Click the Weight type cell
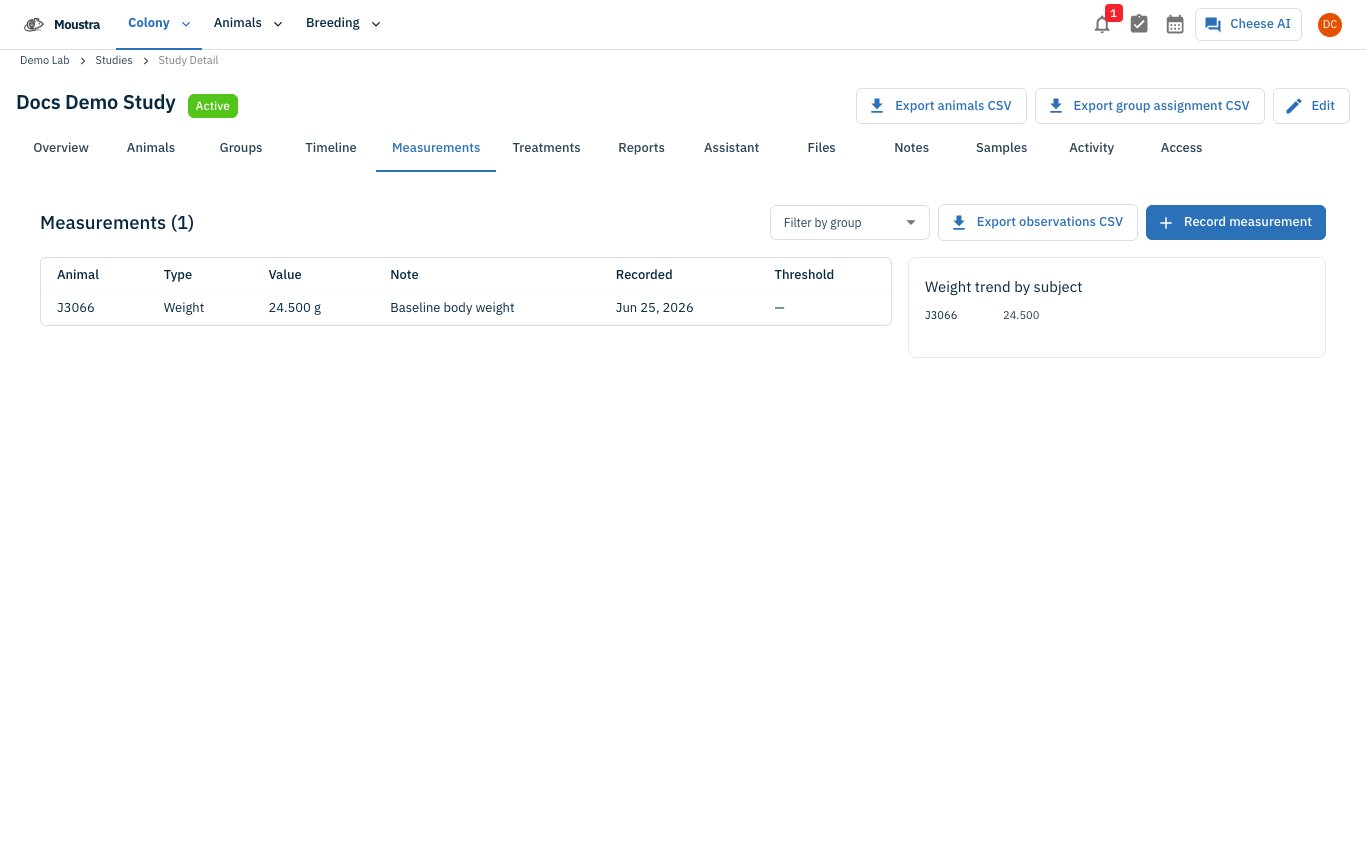The image size is (1366, 854). point(184,308)
